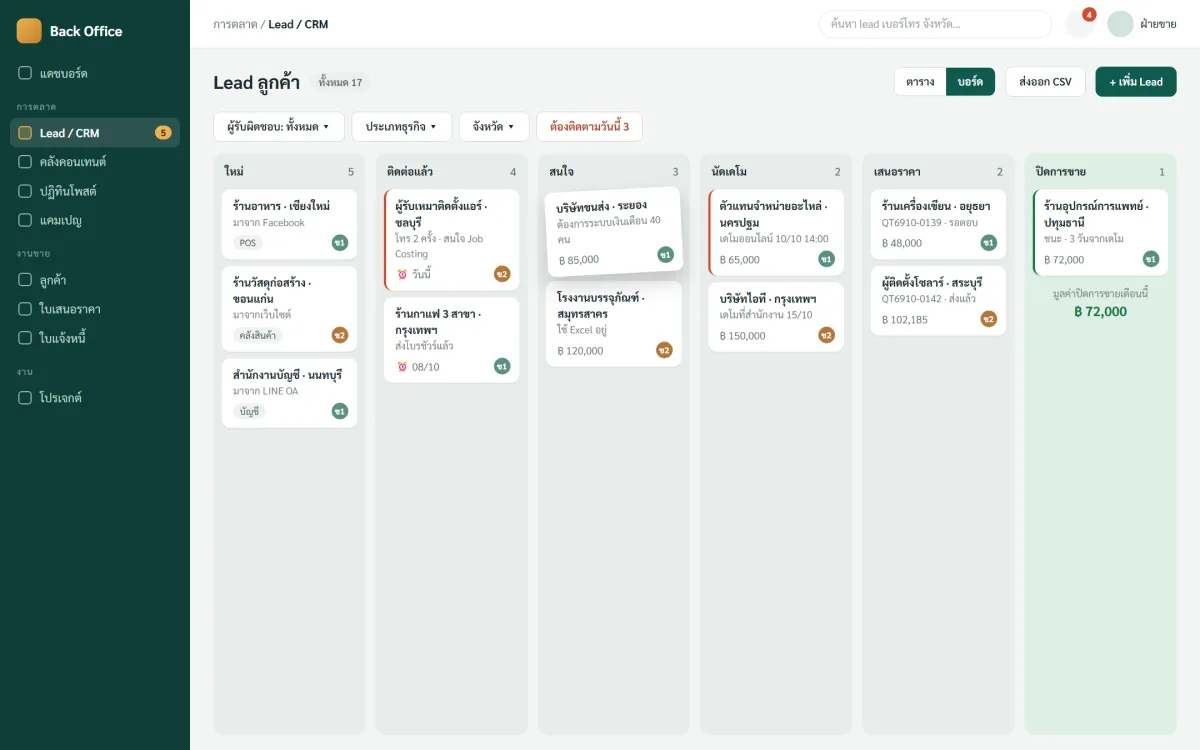Toggle the ต้องติดตามวันนี้ 3 filter

click(589, 127)
